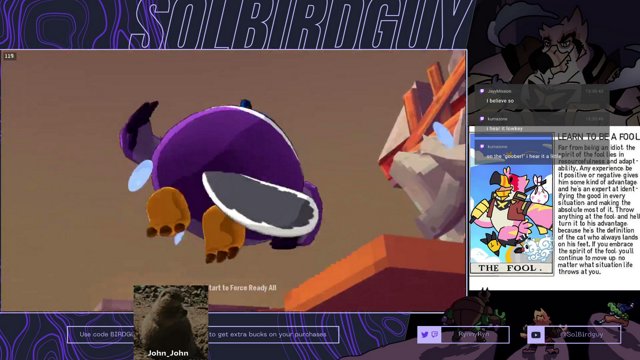Click 'THE FOOL' tarot card image

(511, 203)
